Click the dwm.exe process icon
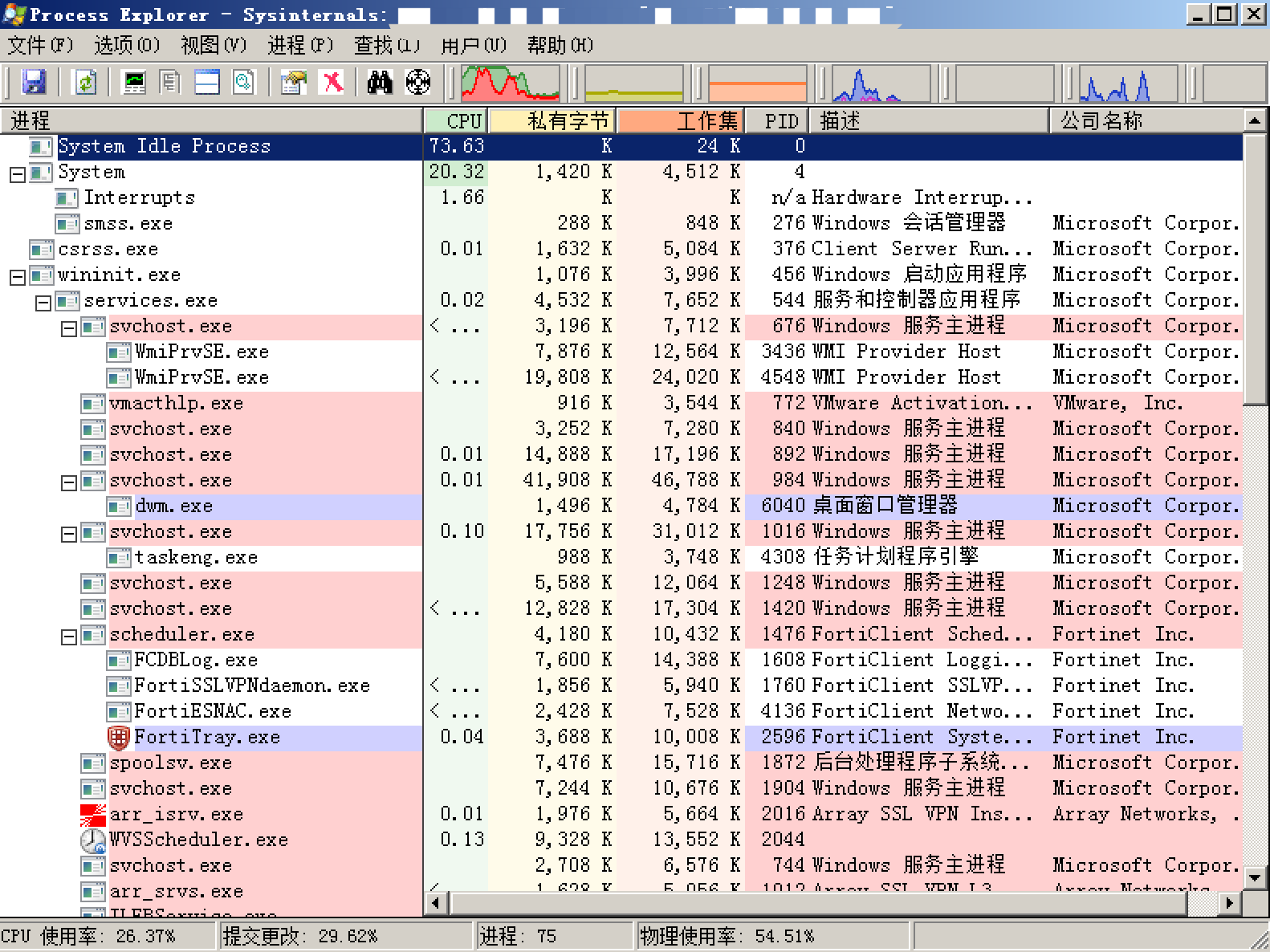 (119, 507)
